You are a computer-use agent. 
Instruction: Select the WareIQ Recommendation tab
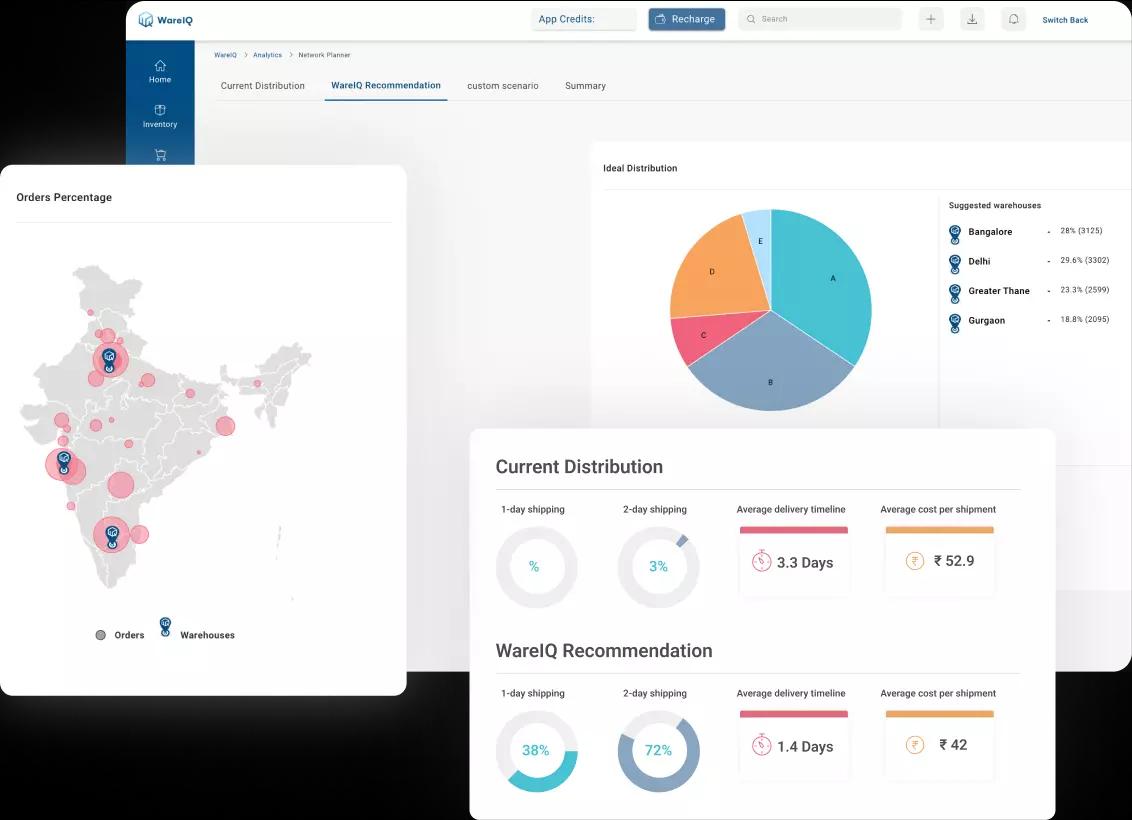click(386, 85)
